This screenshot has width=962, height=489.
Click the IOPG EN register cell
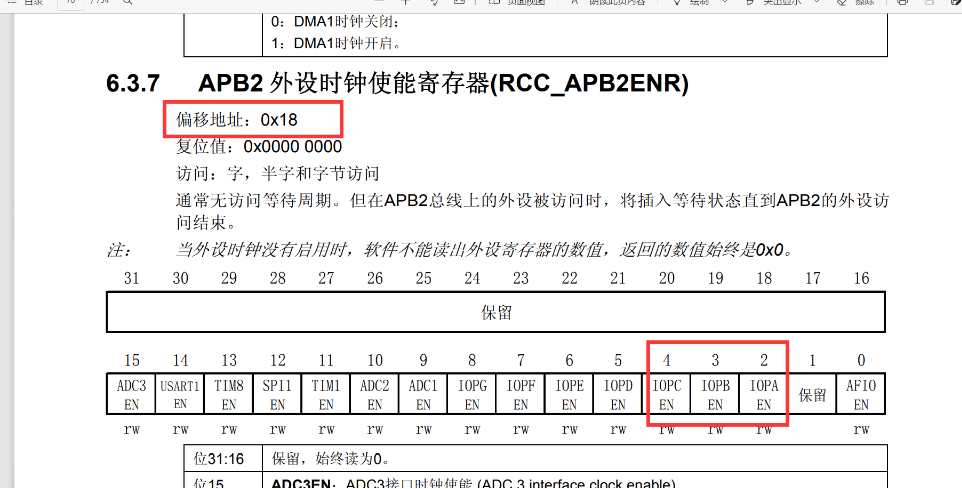click(472, 395)
